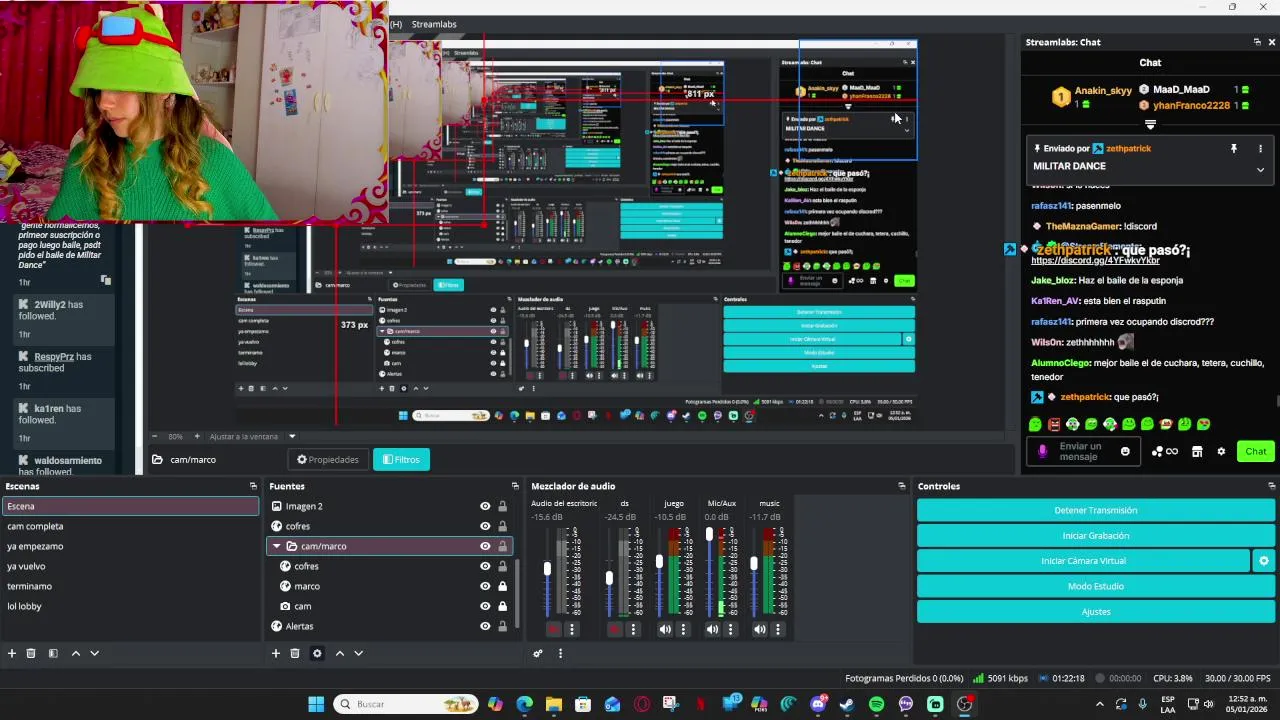1280x720 pixels.
Task: Open Propiedades for selected source
Action: point(328,460)
